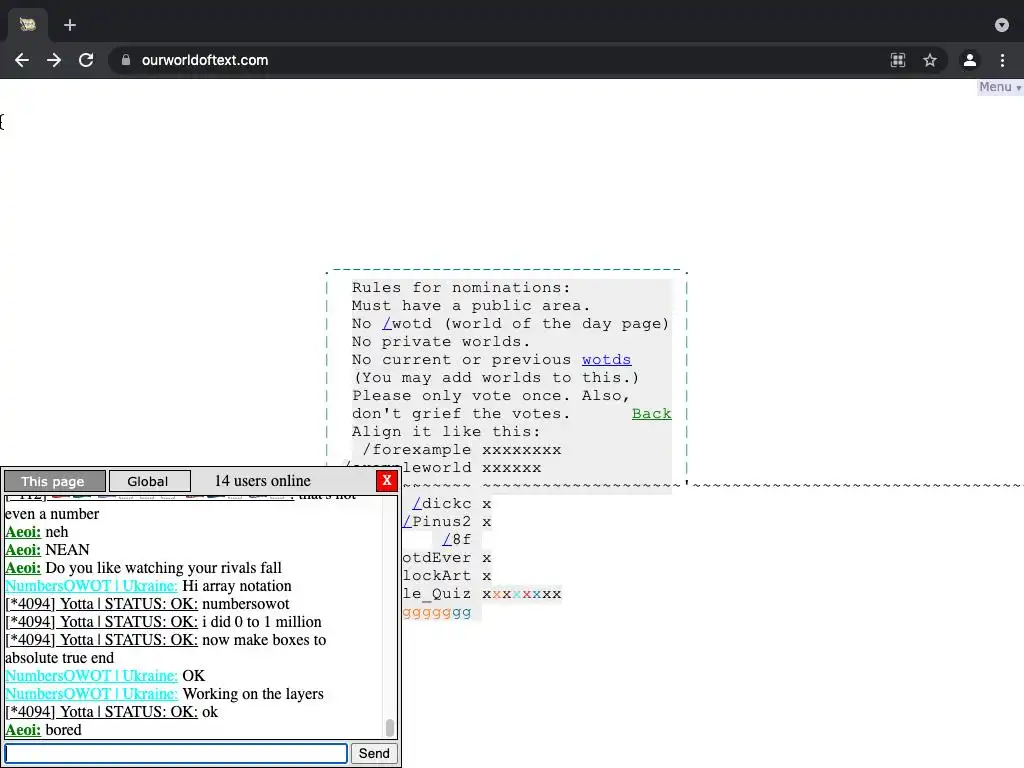This screenshot has height=768, width=1024.
Task: Click the 'Rules for nominations:' heading
Action: coord(461,287)
